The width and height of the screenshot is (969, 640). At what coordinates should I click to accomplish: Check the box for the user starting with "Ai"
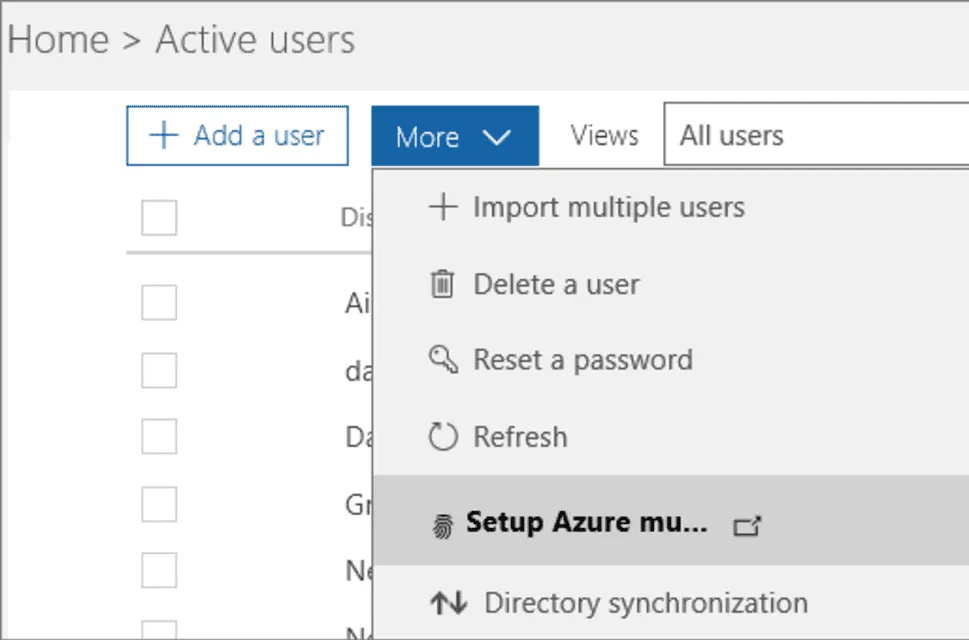pos(159,302)
